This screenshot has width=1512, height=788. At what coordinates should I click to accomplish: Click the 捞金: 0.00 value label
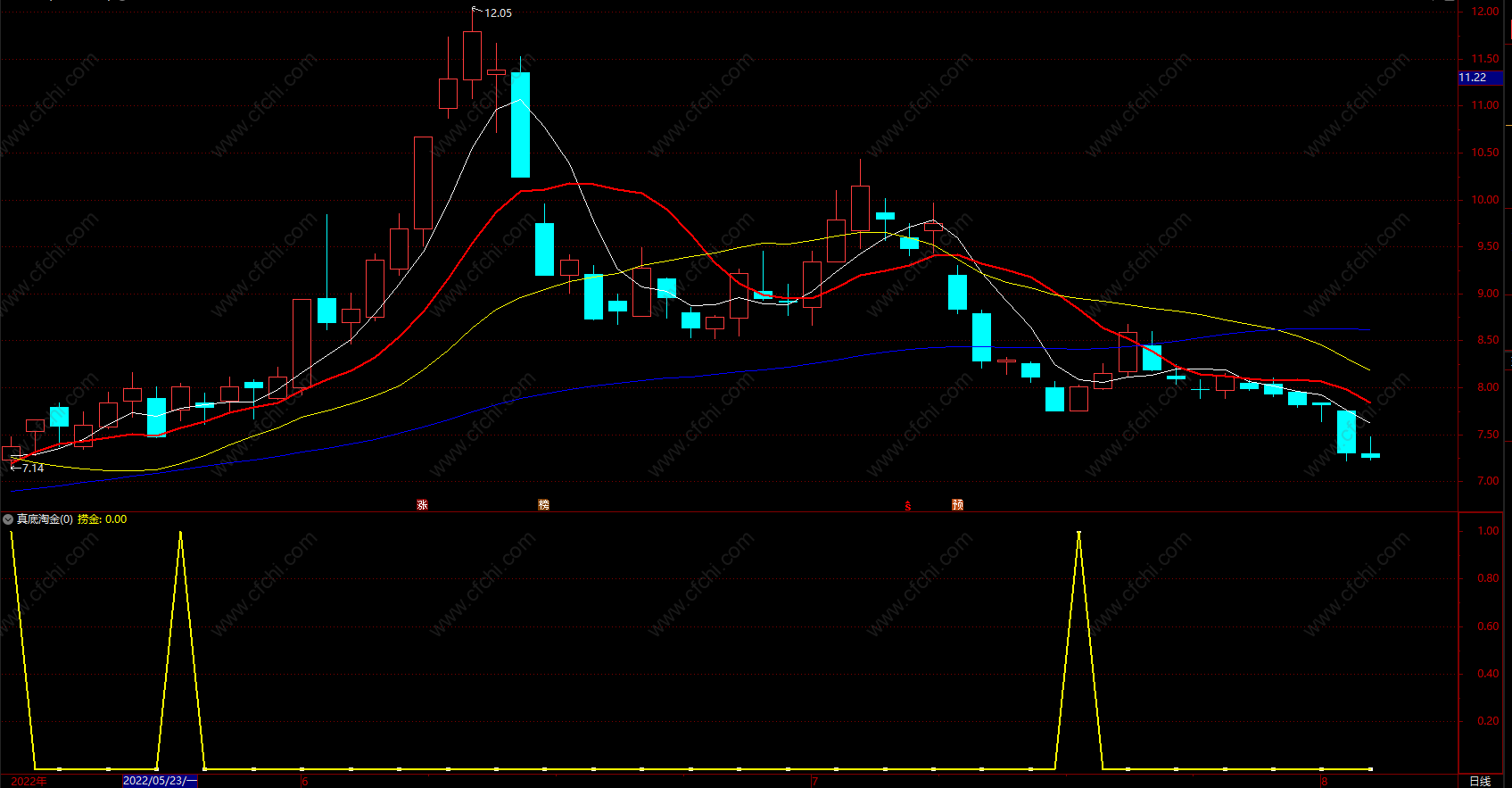pos(102,519)
